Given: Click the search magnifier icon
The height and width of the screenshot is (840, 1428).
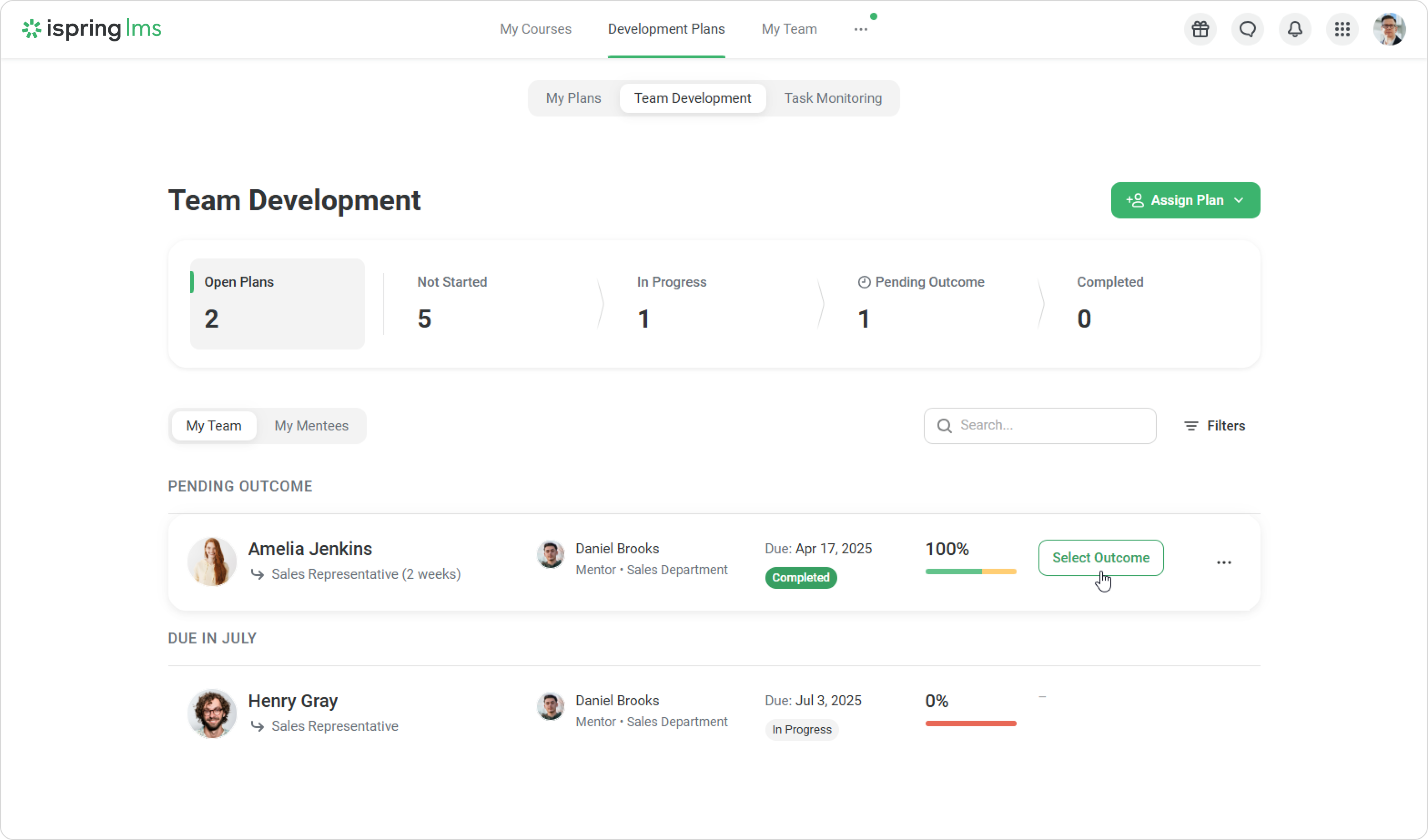Looking at the screenshot, I should point(944,425).
